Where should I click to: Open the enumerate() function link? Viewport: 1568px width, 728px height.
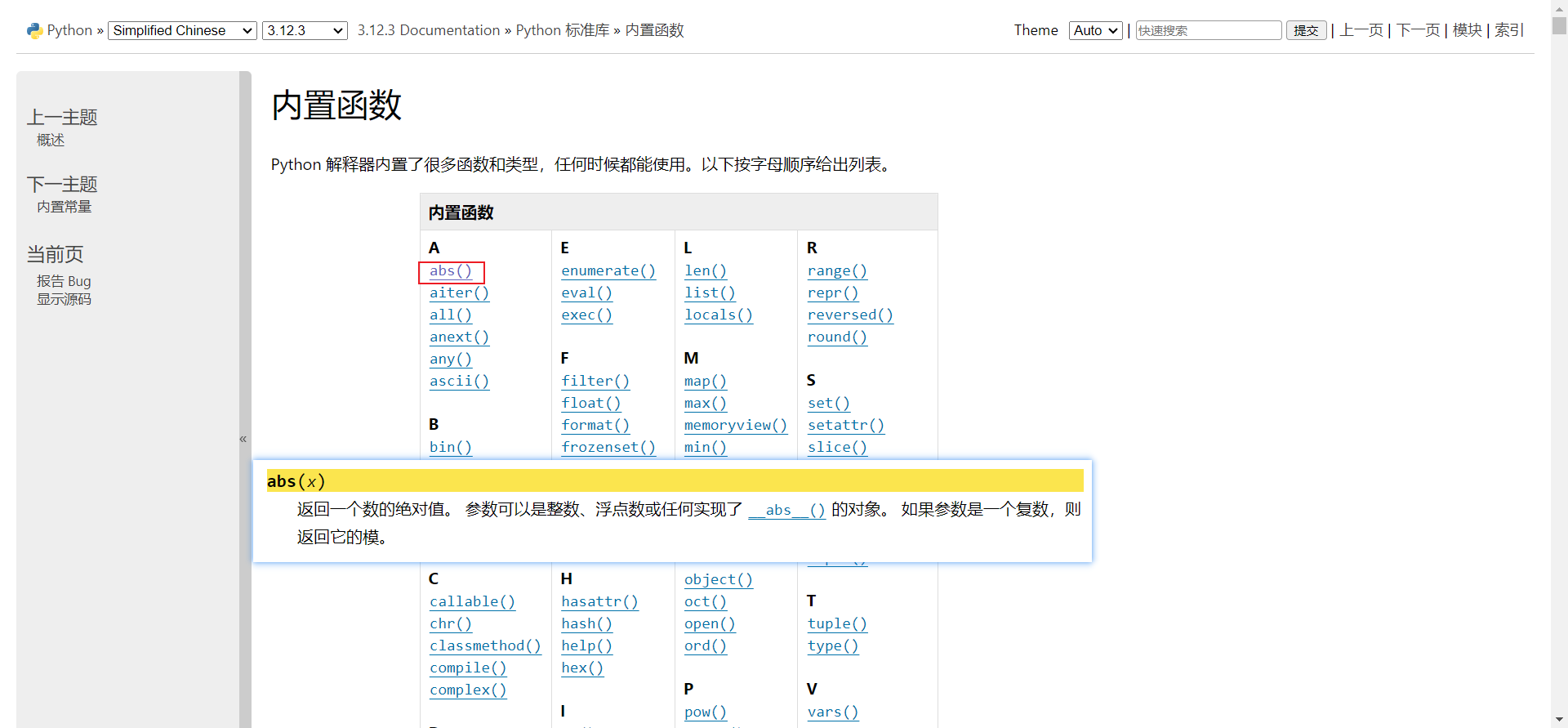point(608,271)
